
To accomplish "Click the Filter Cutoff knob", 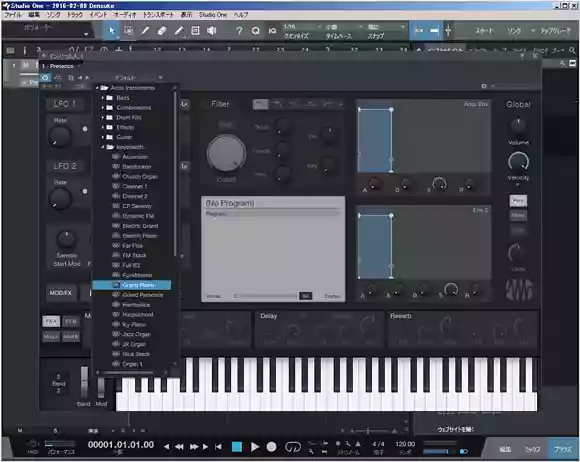I will (226, 154).
